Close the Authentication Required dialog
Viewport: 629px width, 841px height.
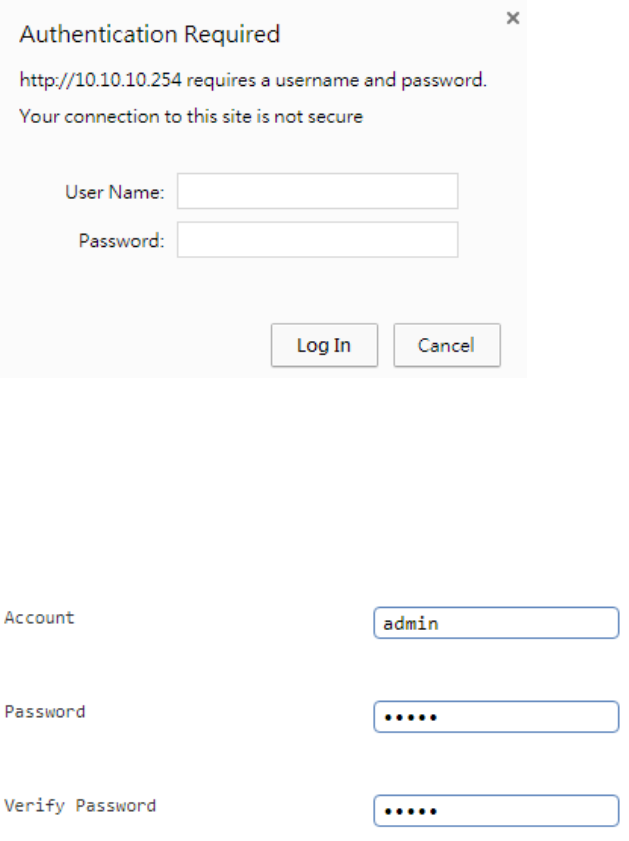pyautogui.click(x=513, y=18)
